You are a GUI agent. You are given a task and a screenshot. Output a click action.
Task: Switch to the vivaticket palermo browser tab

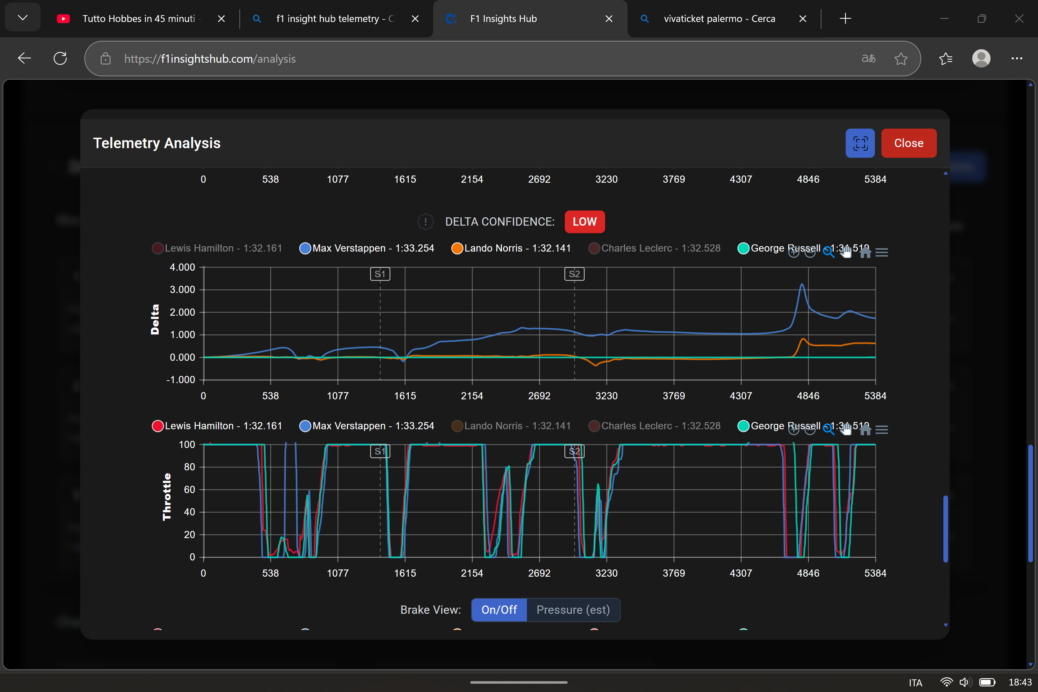click(x=718, y=18)
